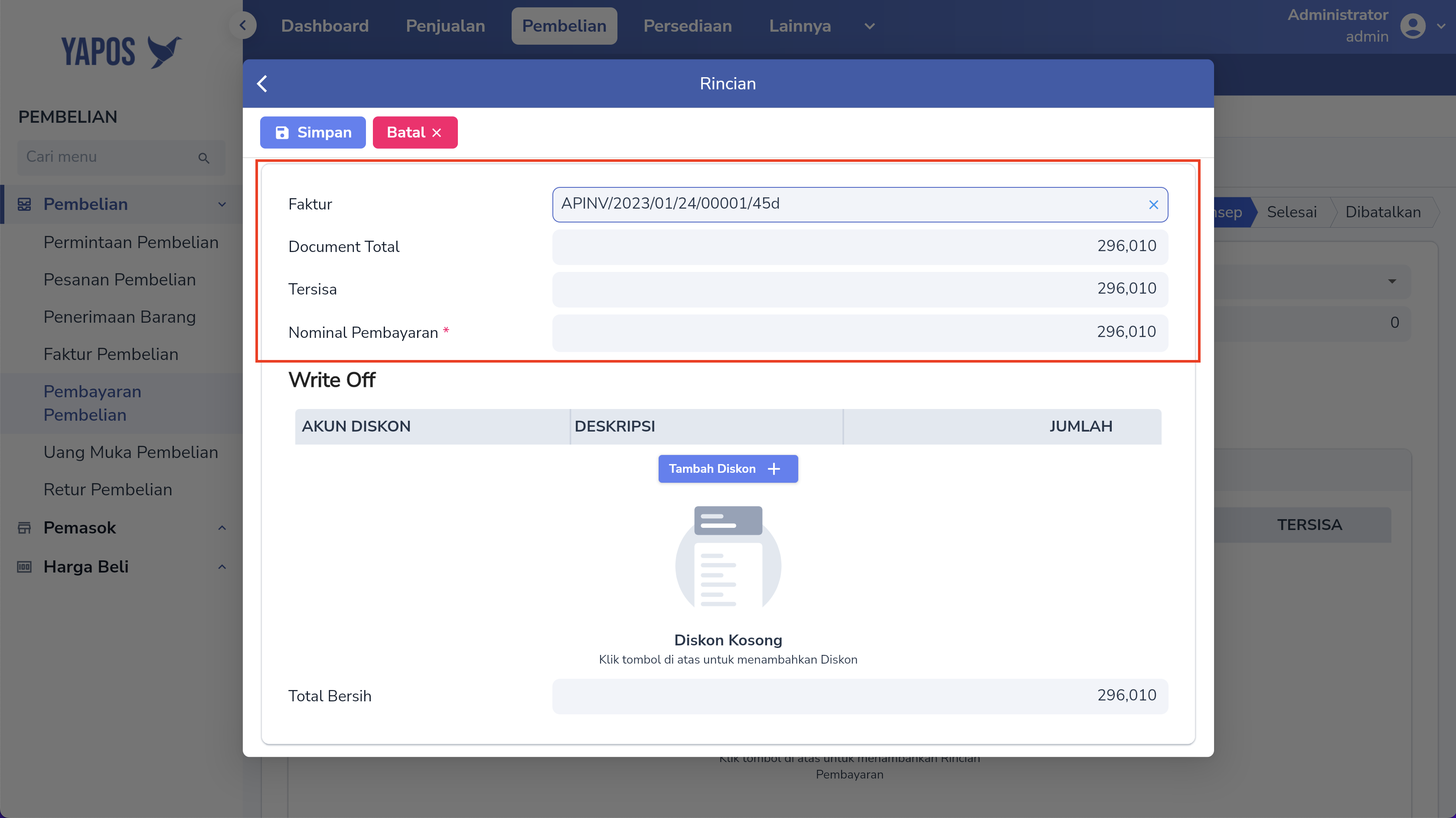Open the dropdown arrow in background form
Viewport: 1456px width, 818px height.
[x=1391, y=281]
